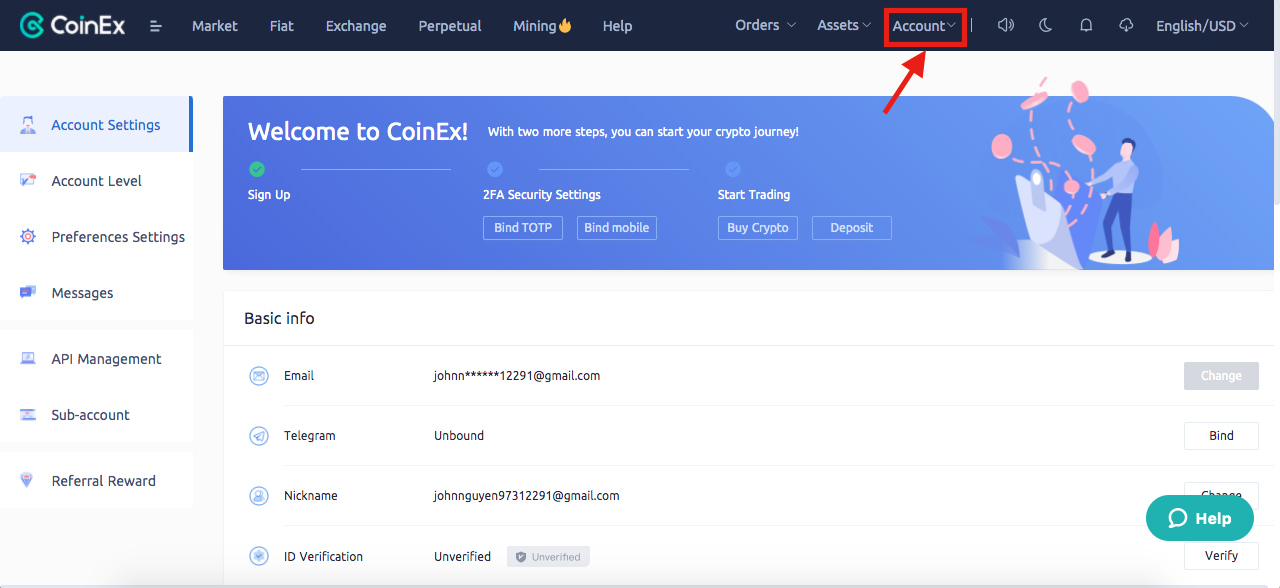This screenshot has height=588, width=1280.
Task: Click the Account Level sidebar icon
Action: coord(28,180)
